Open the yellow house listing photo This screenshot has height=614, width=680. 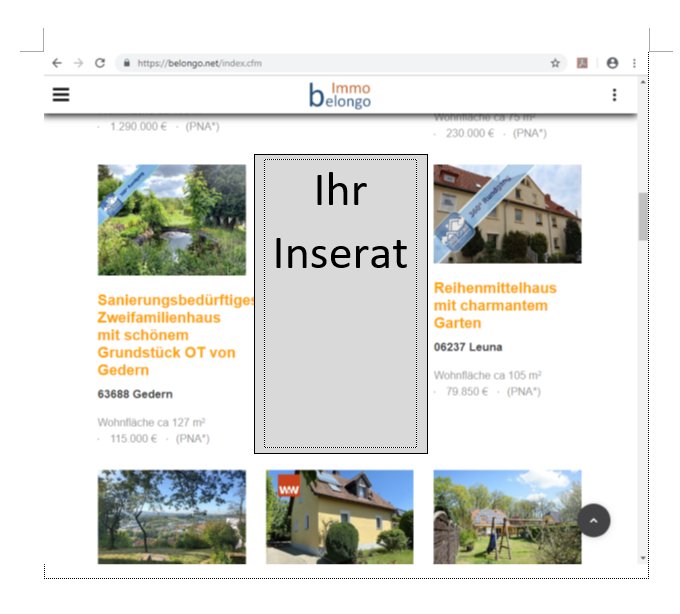tap(340, 517)
